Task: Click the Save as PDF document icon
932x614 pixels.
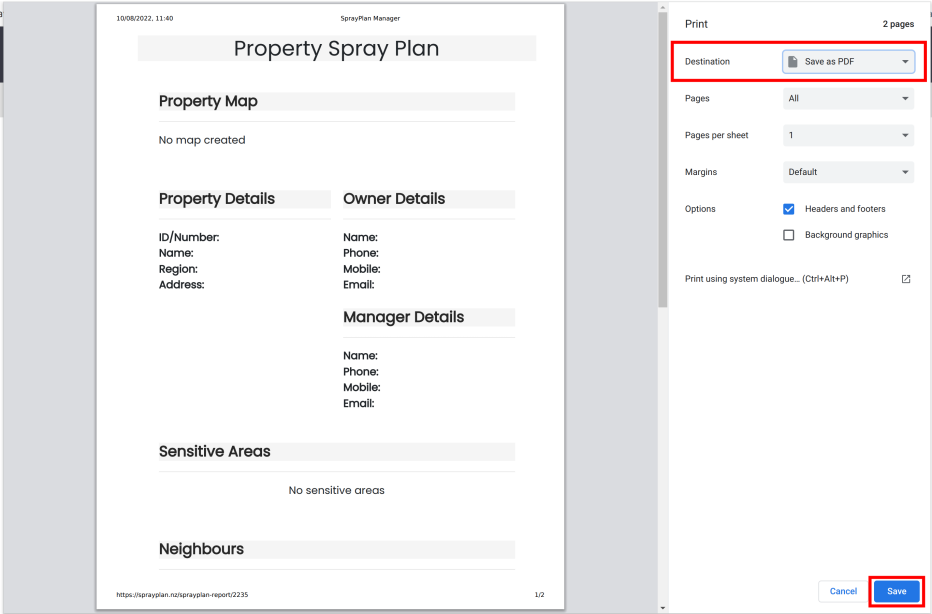Action: [793, 61]
